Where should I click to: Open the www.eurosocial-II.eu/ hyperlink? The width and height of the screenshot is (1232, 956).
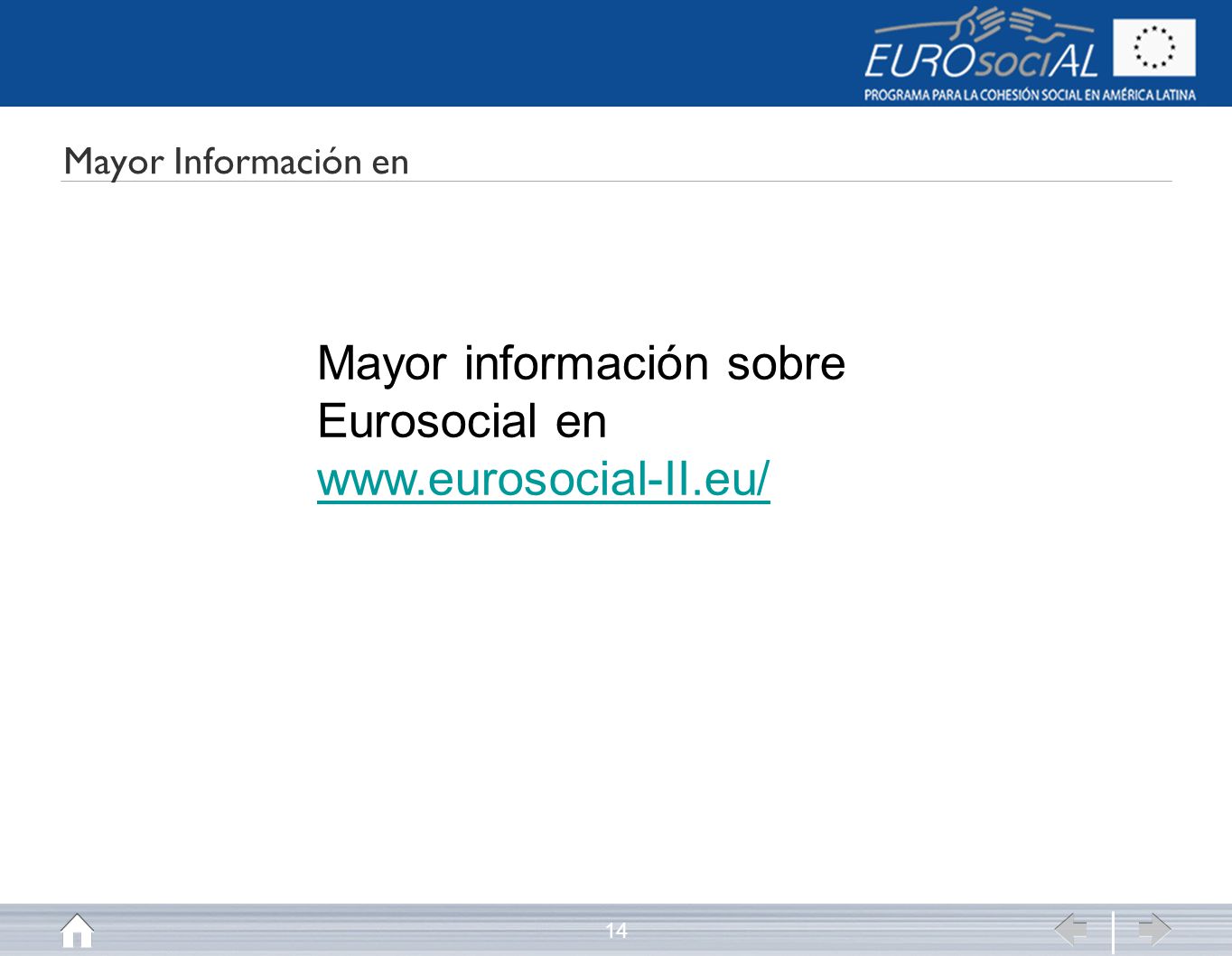(x=544, y=479)
